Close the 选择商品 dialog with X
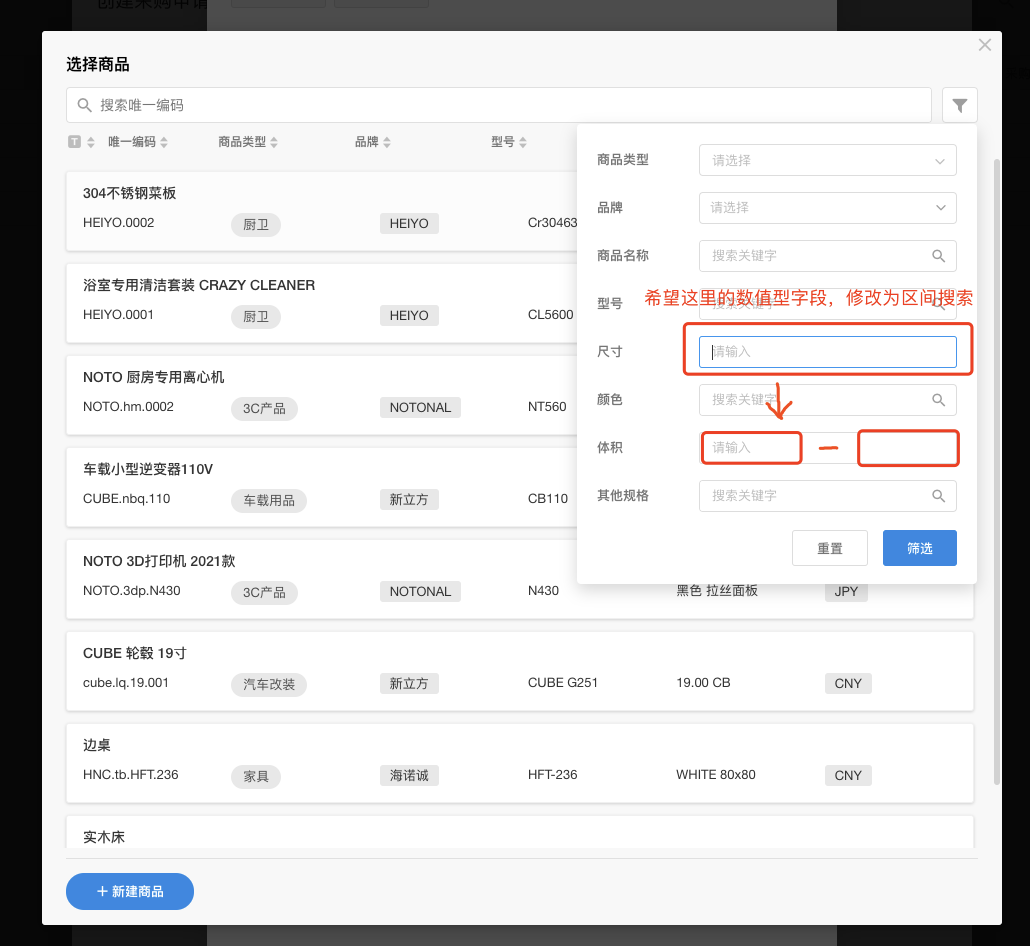The image size is (1030, 946). 985,45
